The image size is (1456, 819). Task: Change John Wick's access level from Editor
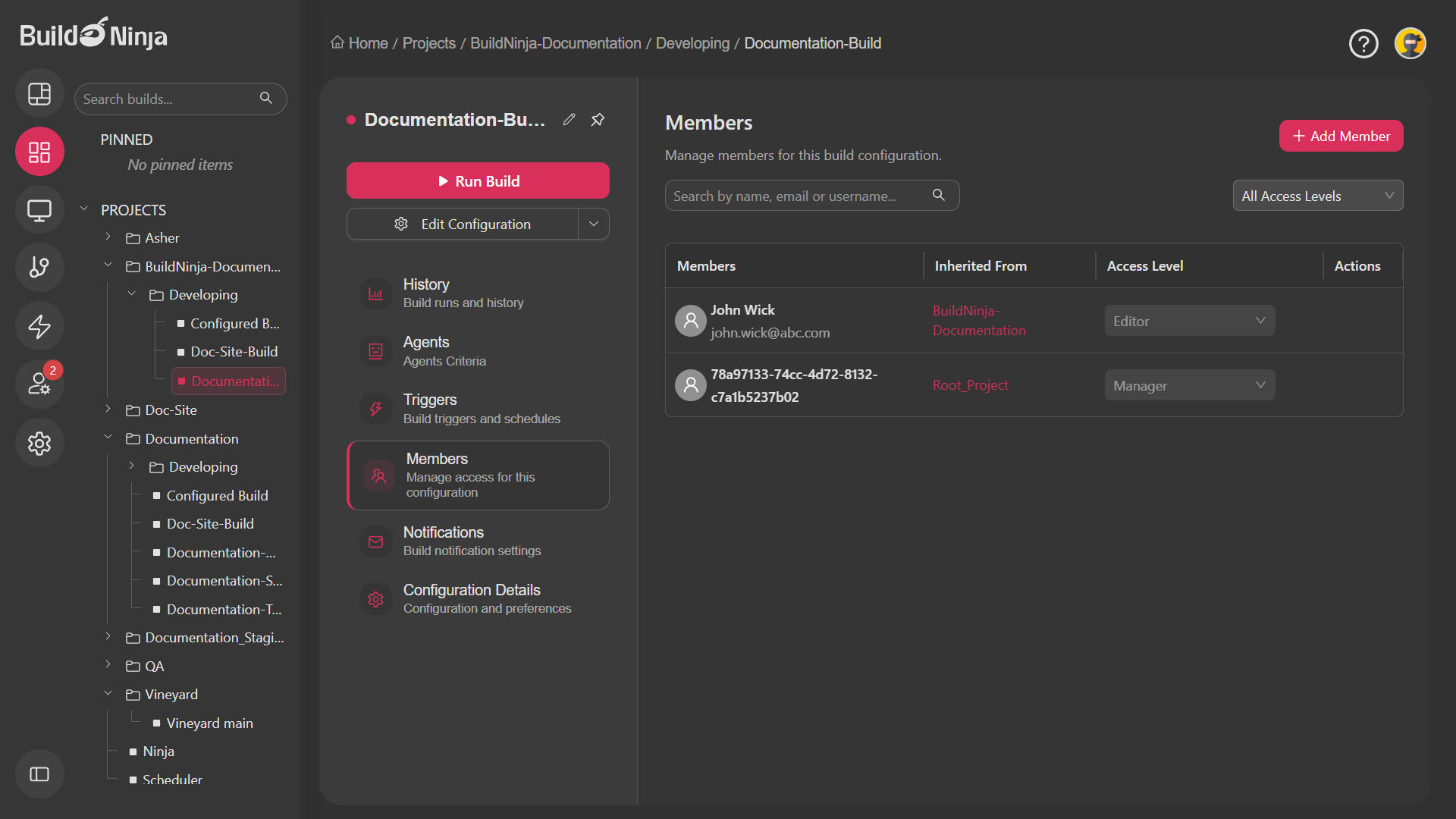point(1189,320)
